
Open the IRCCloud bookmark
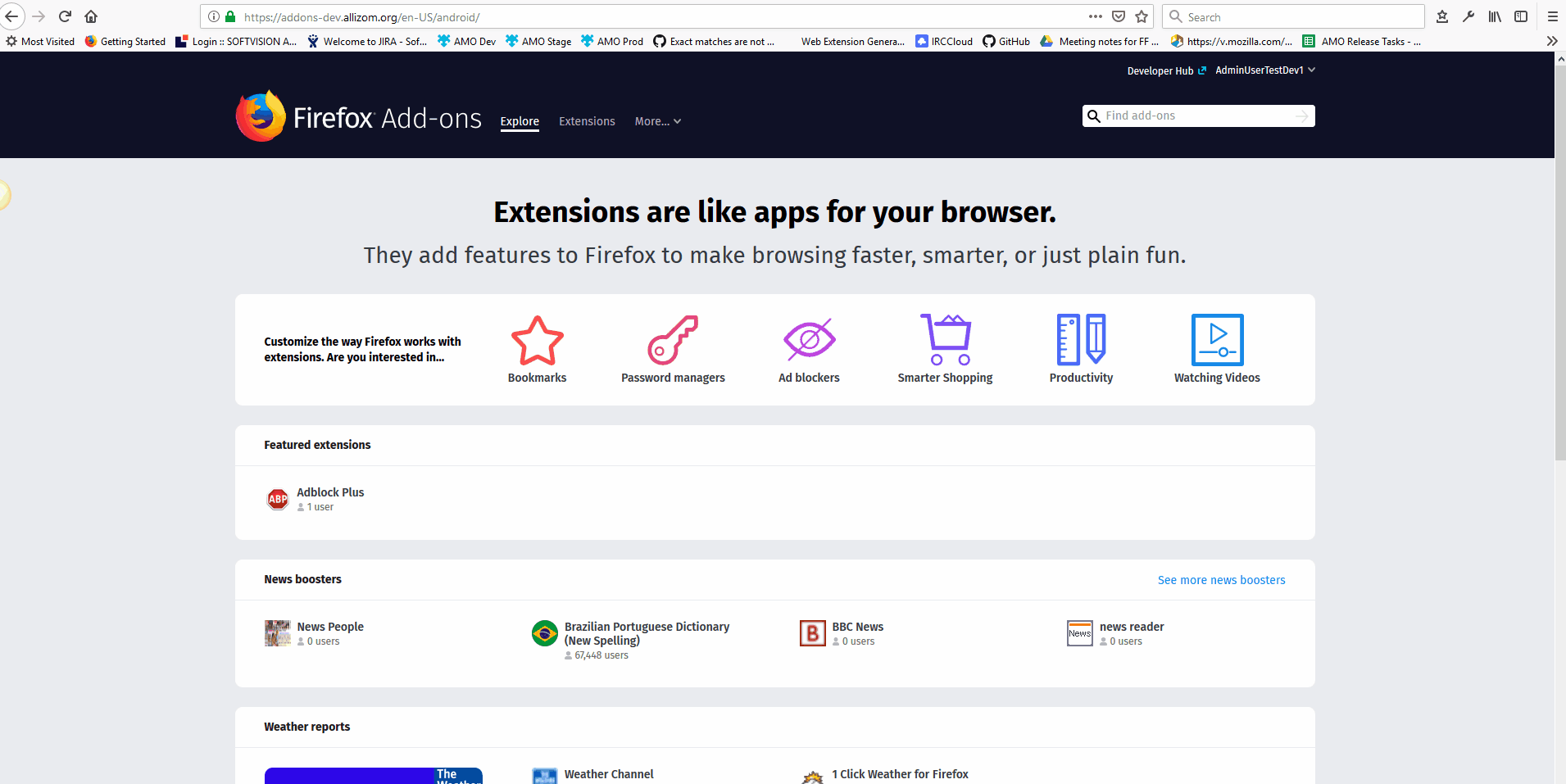(x=944, y=41)
